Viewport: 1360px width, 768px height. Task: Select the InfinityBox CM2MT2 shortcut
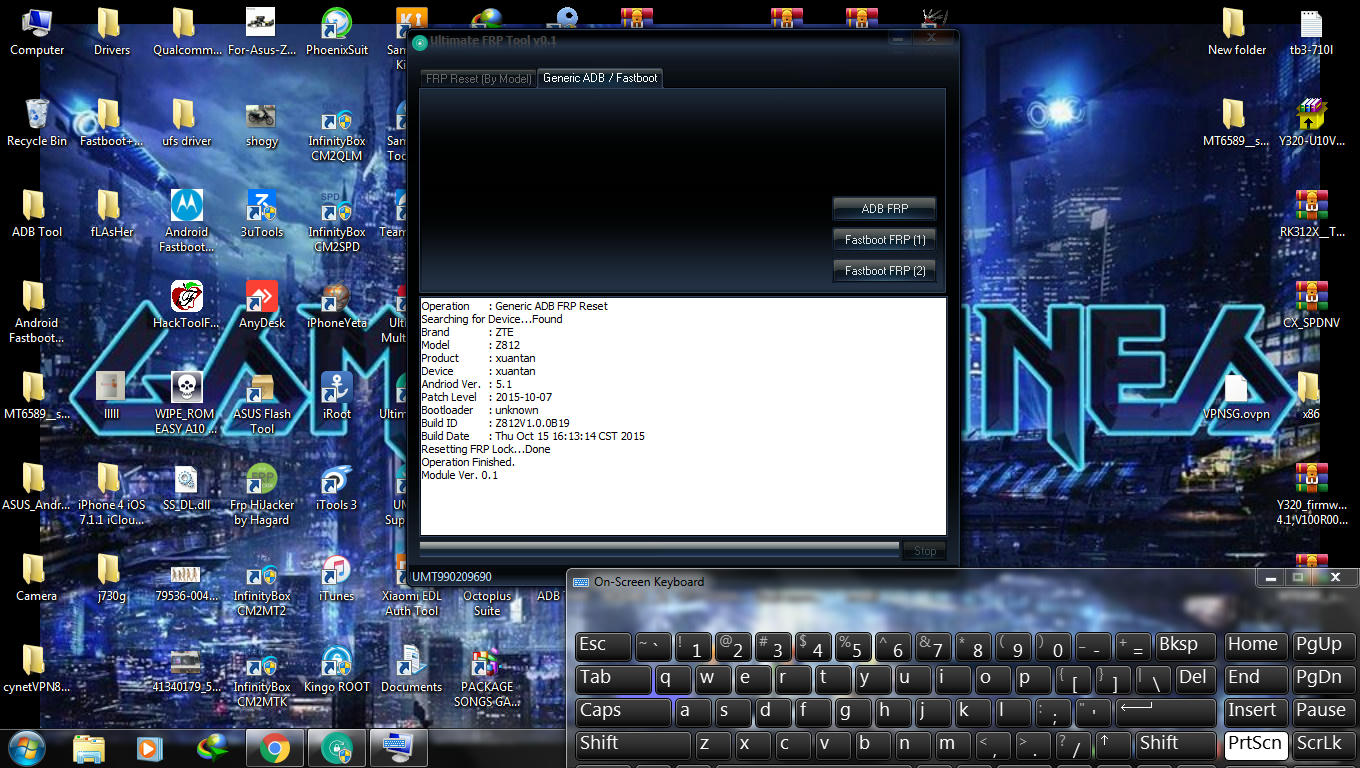261,590
